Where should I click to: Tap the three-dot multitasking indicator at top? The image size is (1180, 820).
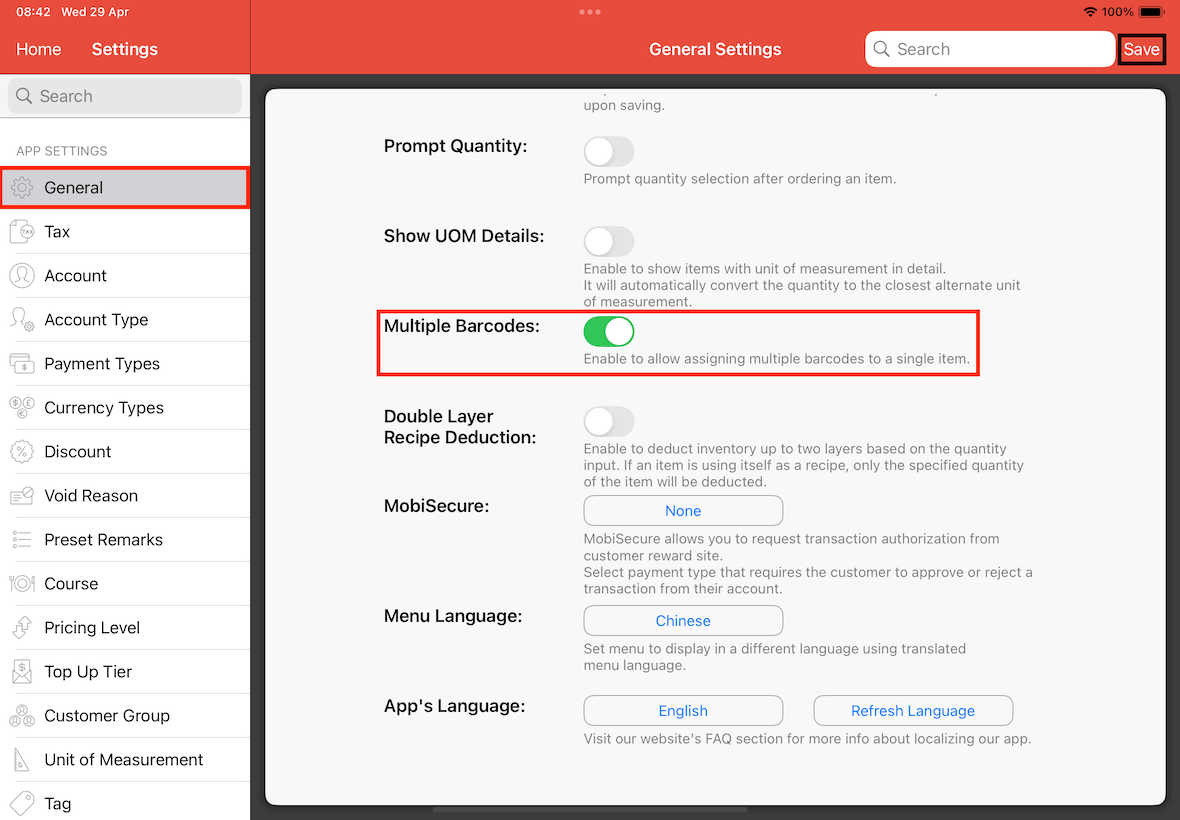590,12
